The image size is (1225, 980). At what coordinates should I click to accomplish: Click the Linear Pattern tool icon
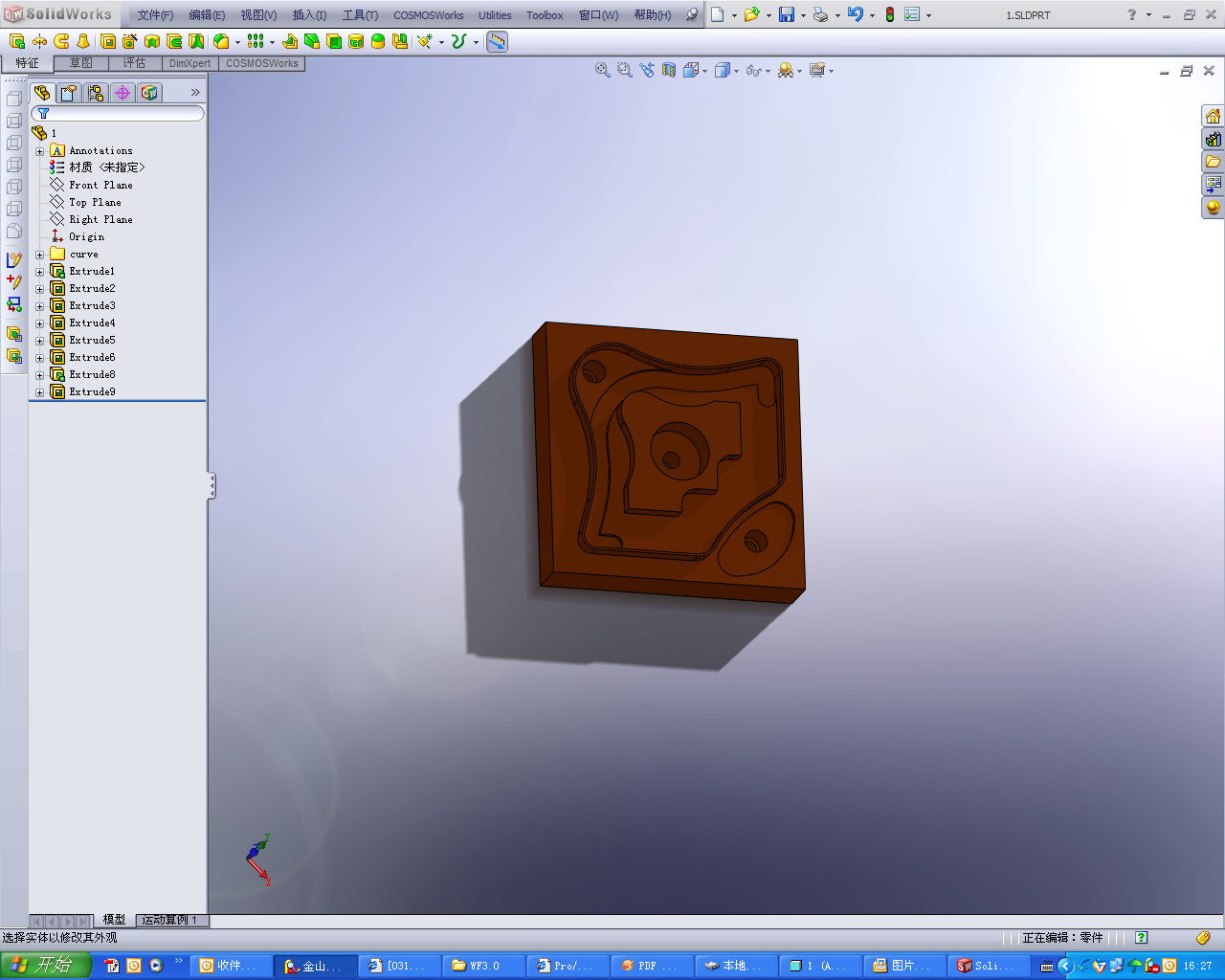256,41
